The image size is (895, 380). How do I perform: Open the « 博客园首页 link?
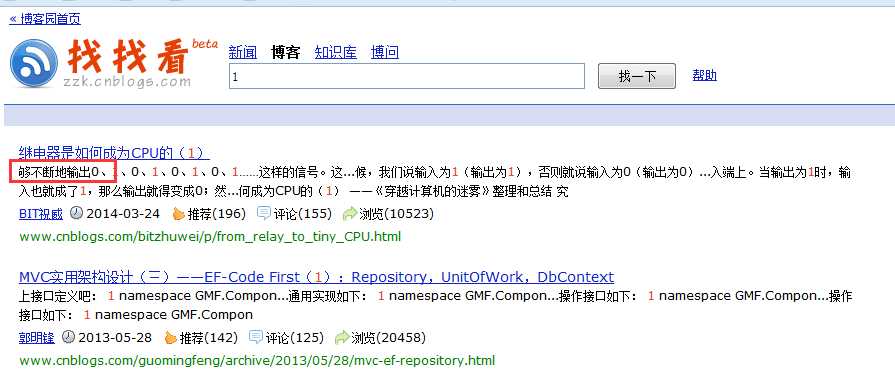[x=45, y=19]
